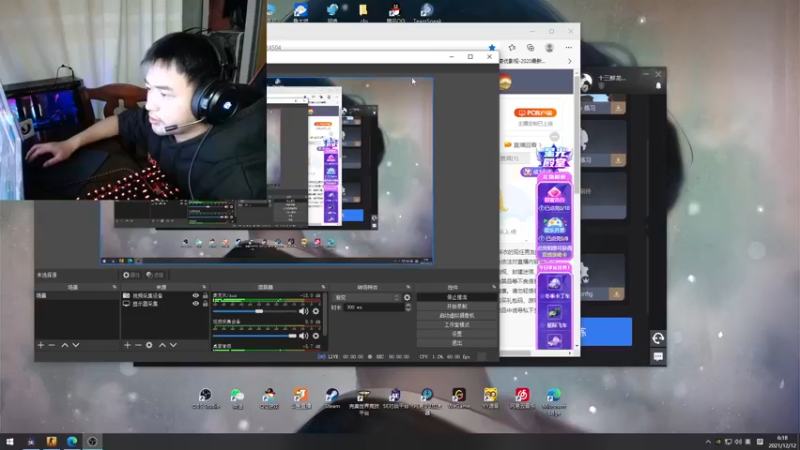Screen dimensions: 800x450
Task: Mute the 麦克风/Aux mixer channel
Action: coord(304,311)
